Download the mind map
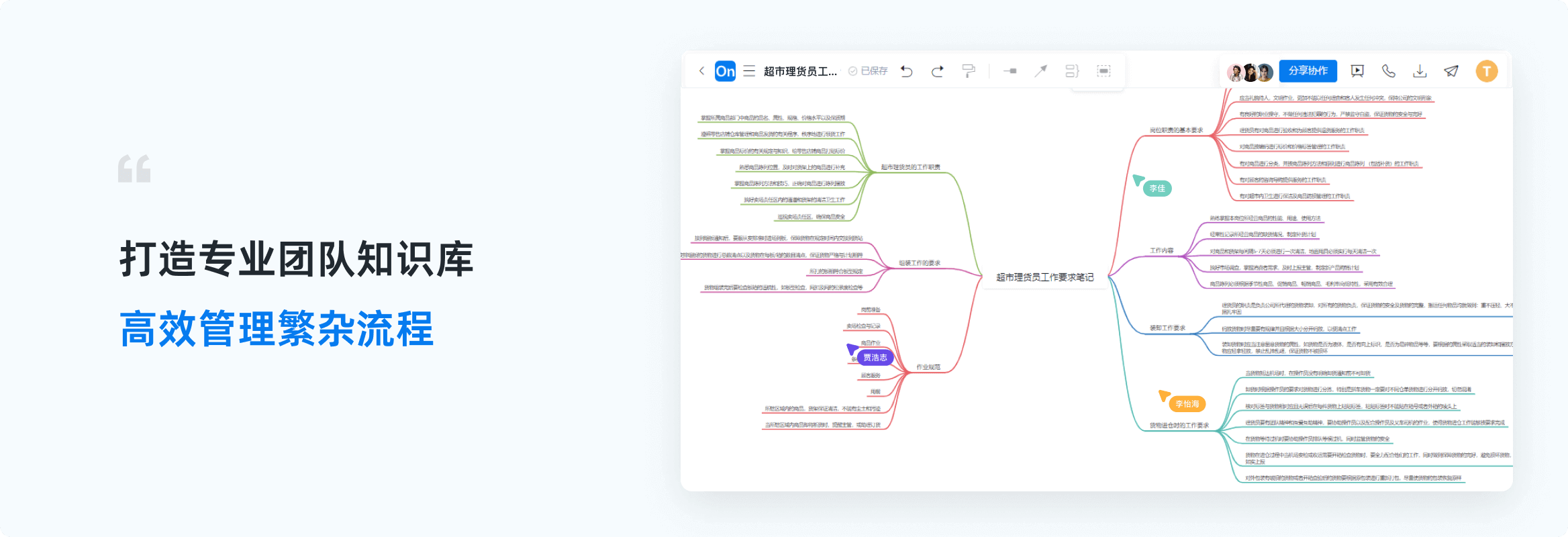 pos(1420,71)
